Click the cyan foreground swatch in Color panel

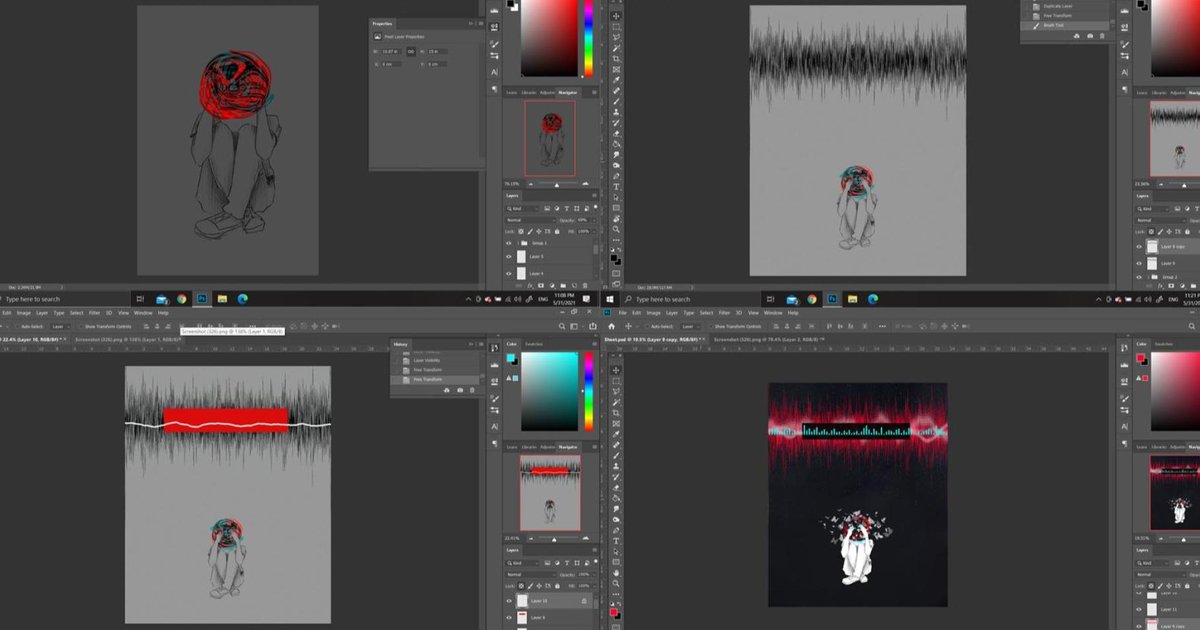pyautogui.click(x=510, y=358)
